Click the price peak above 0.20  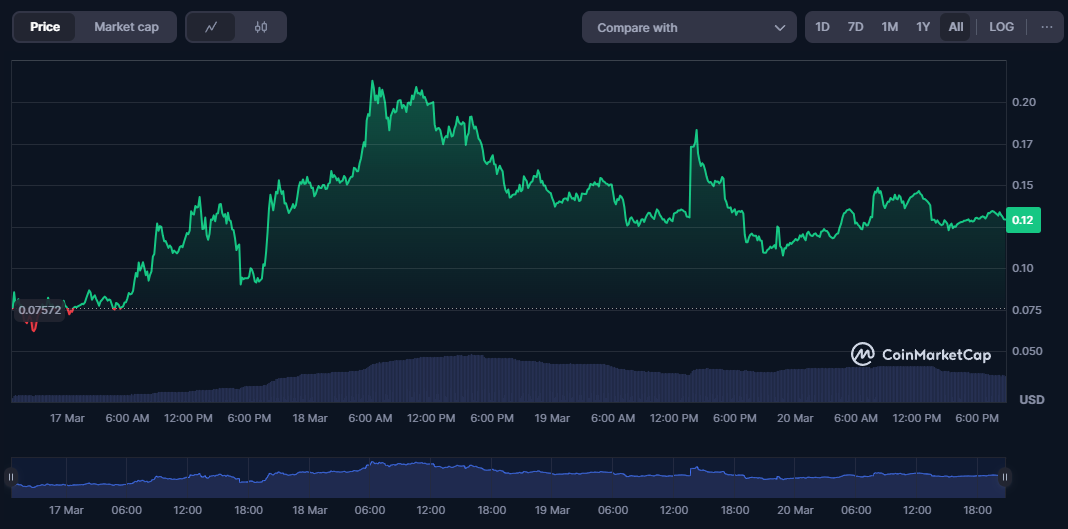pos(373,83)
